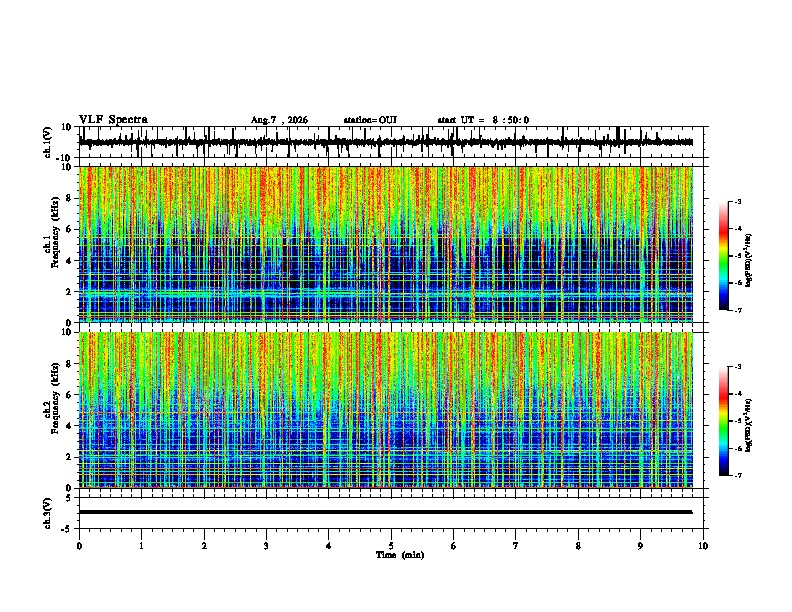Click the '2' tick on the time axis
Image resolution: width=792 pixels, height=612 pixels.
coord(204,546)
